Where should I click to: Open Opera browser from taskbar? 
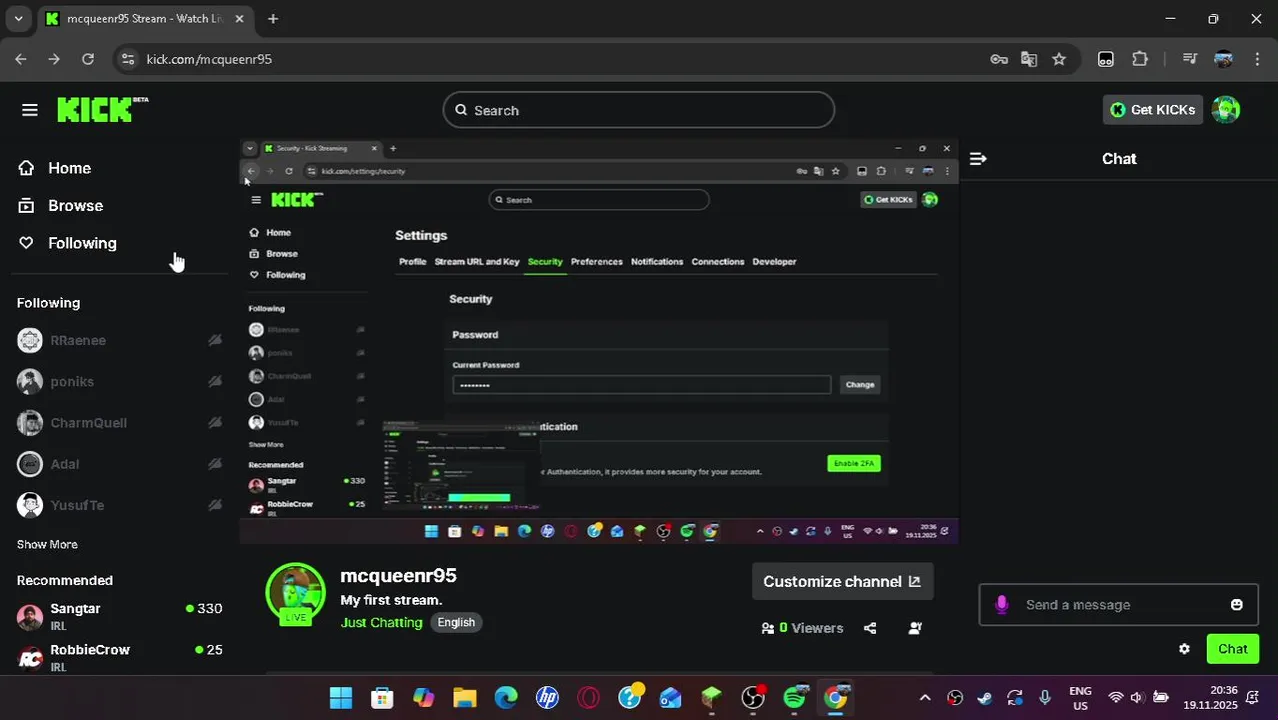588,697
